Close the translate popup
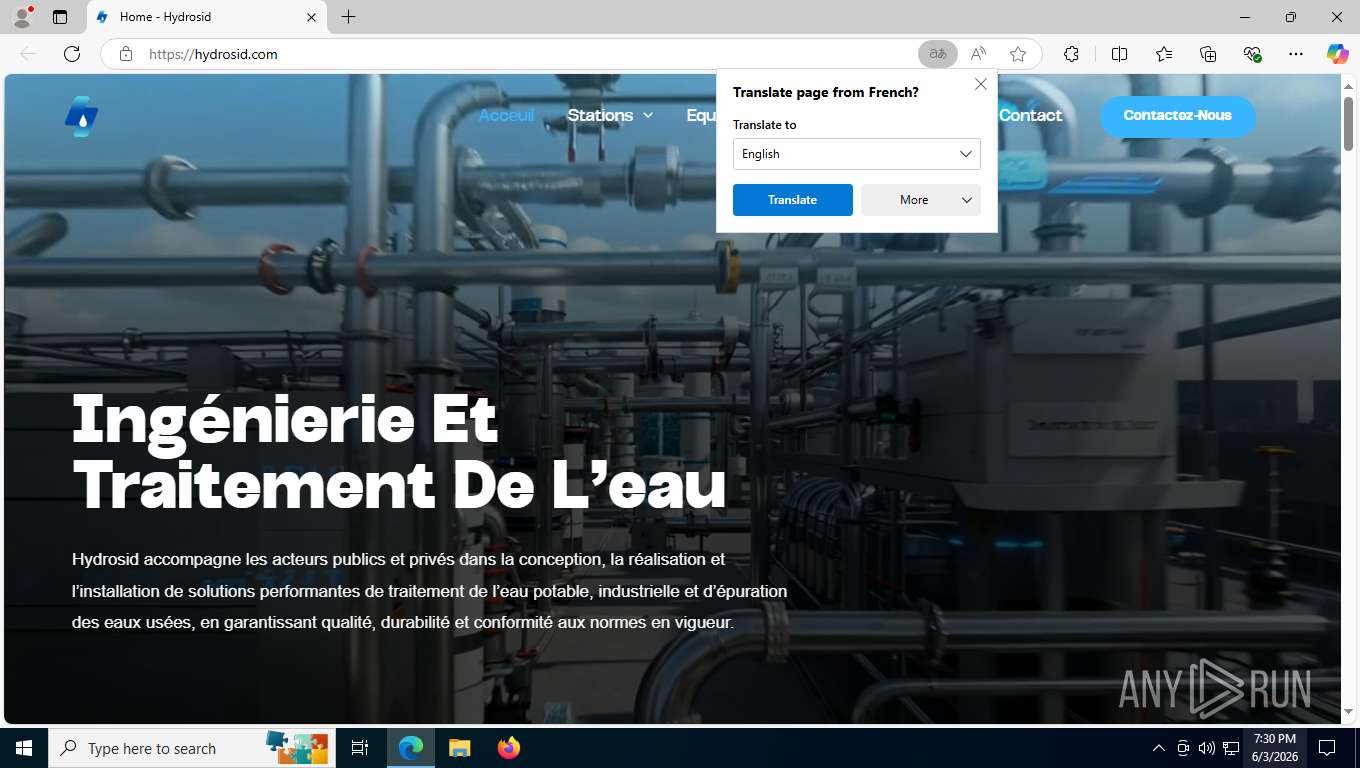Viewport: 1360px width, 768px height. (981, 84)
